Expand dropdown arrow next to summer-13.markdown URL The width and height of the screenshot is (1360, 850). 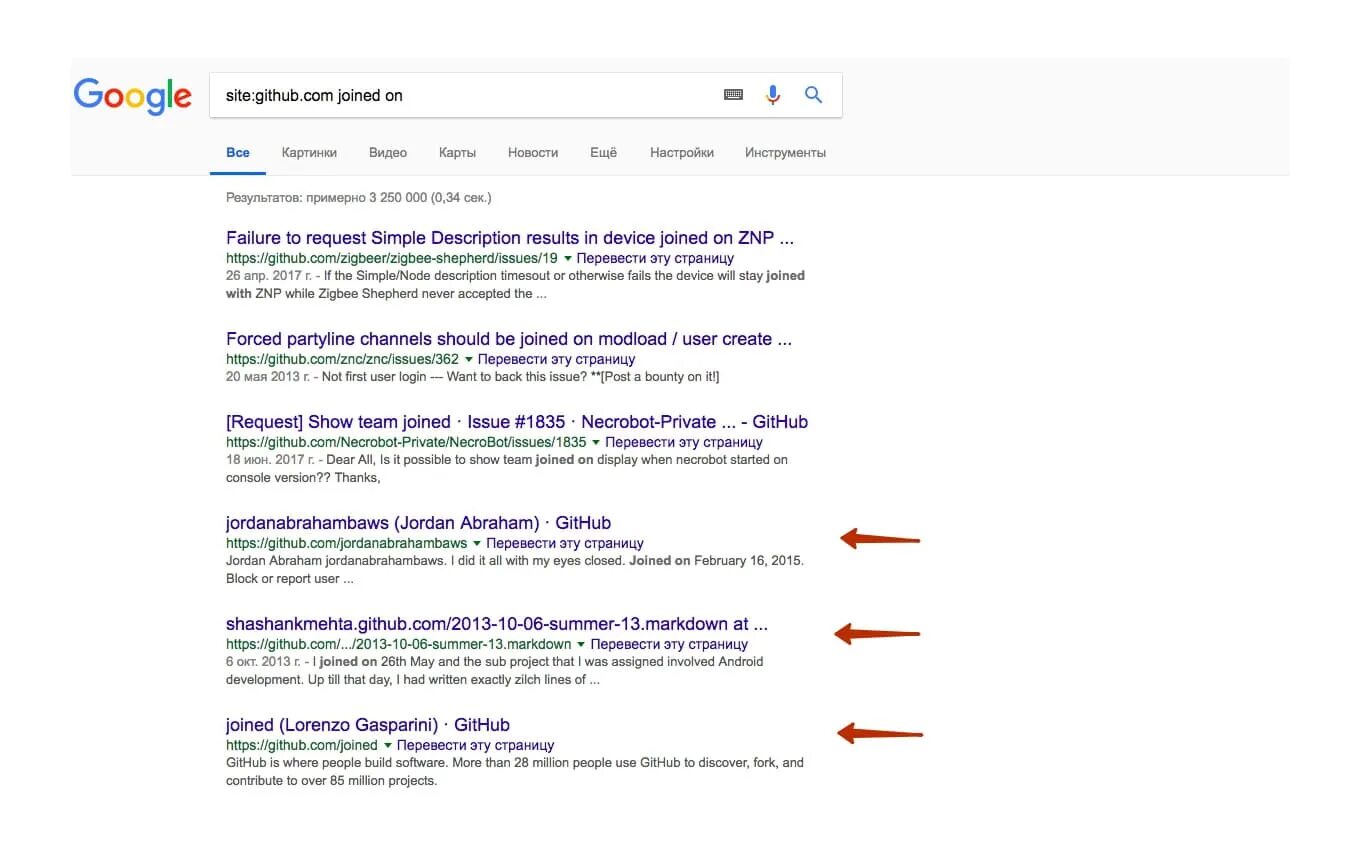click(581, 644)
